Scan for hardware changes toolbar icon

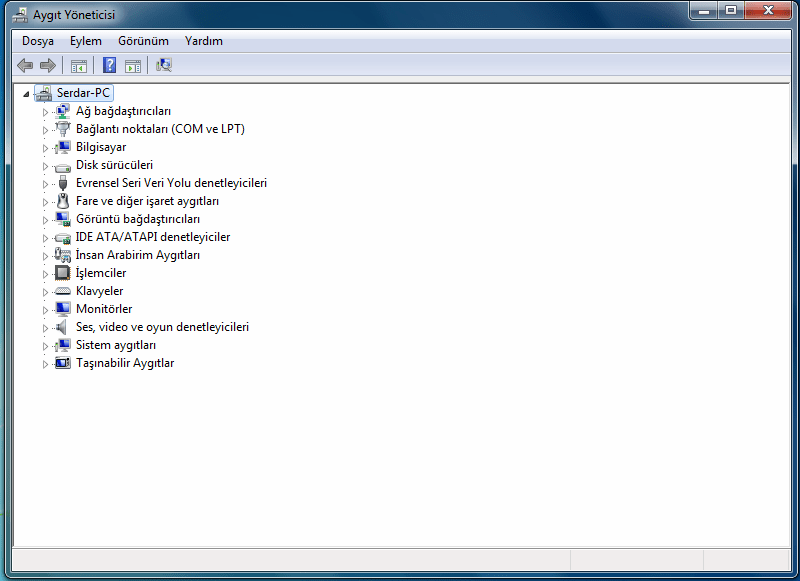point(164,65)
